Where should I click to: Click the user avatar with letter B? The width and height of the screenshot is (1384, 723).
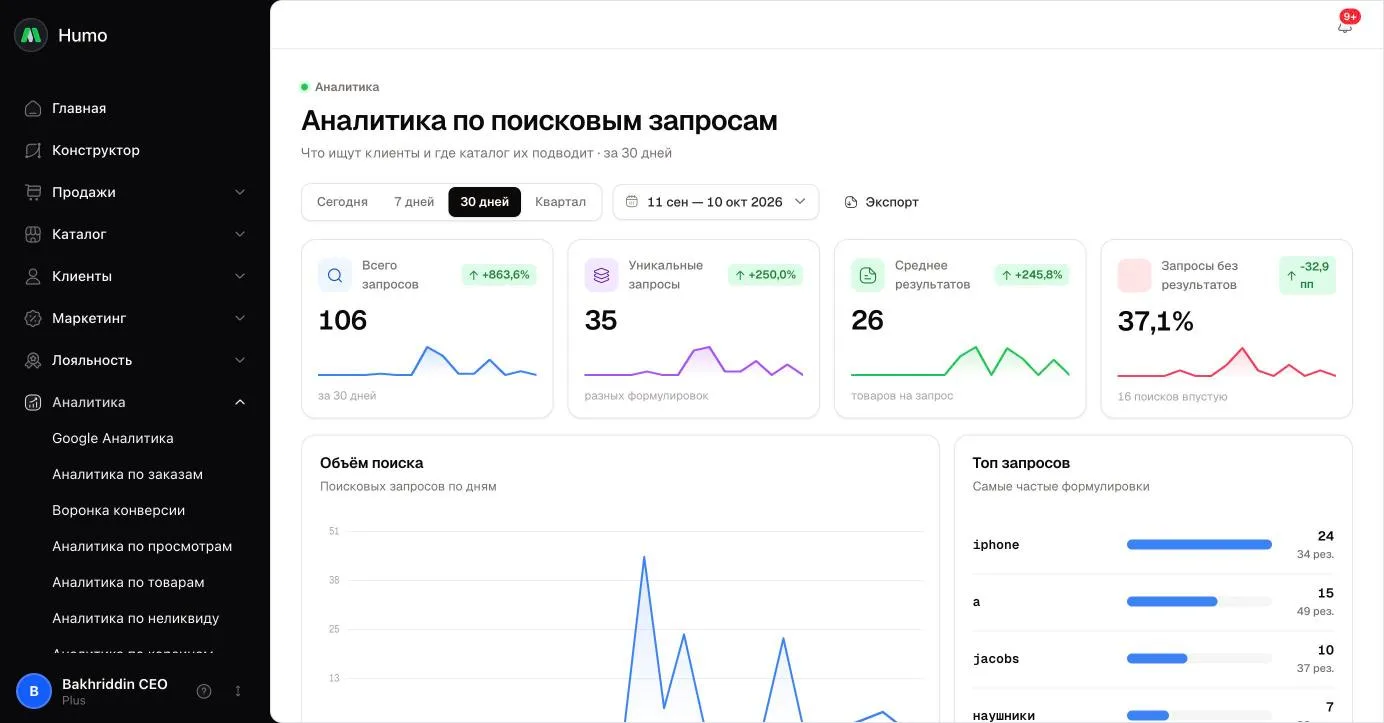coord(34,691)
